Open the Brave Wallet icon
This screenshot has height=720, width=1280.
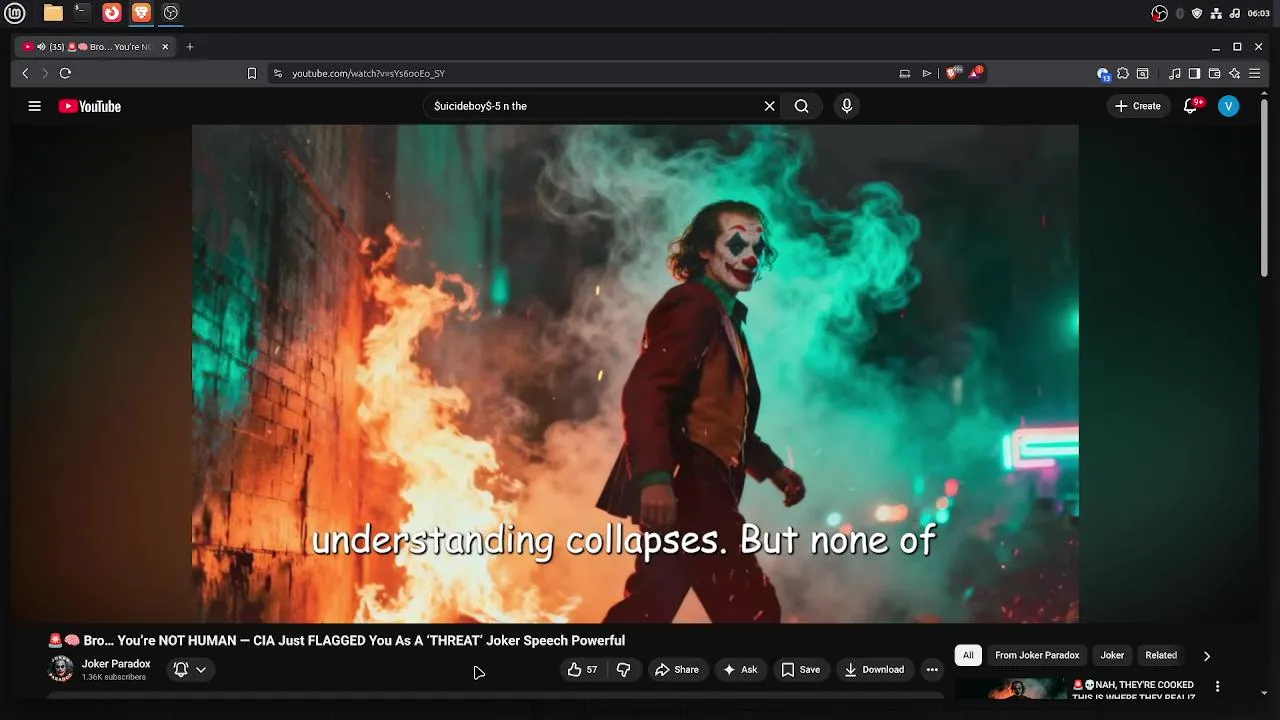click(x=1214, y=73)
